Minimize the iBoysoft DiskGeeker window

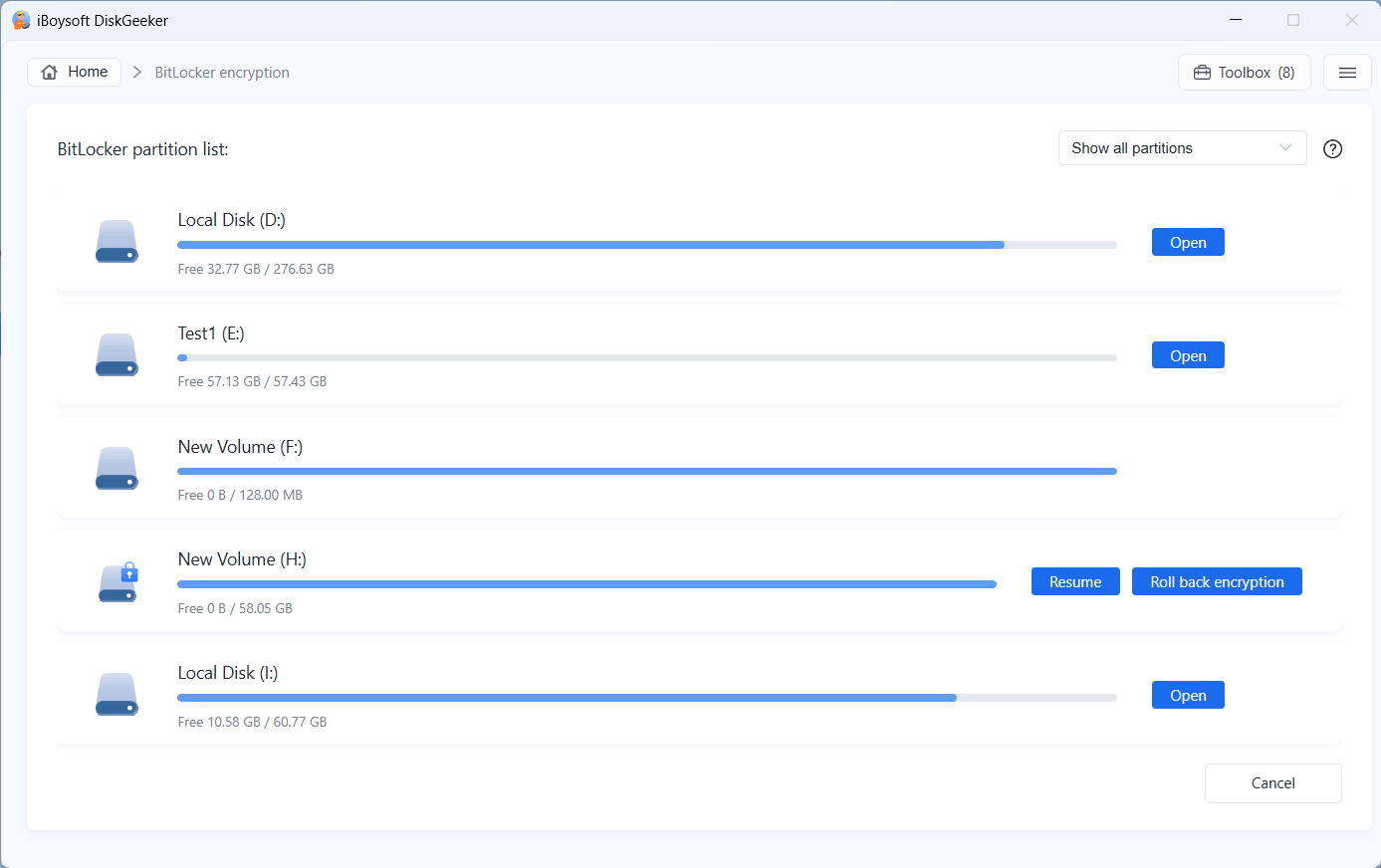[x=1236, y=20]
